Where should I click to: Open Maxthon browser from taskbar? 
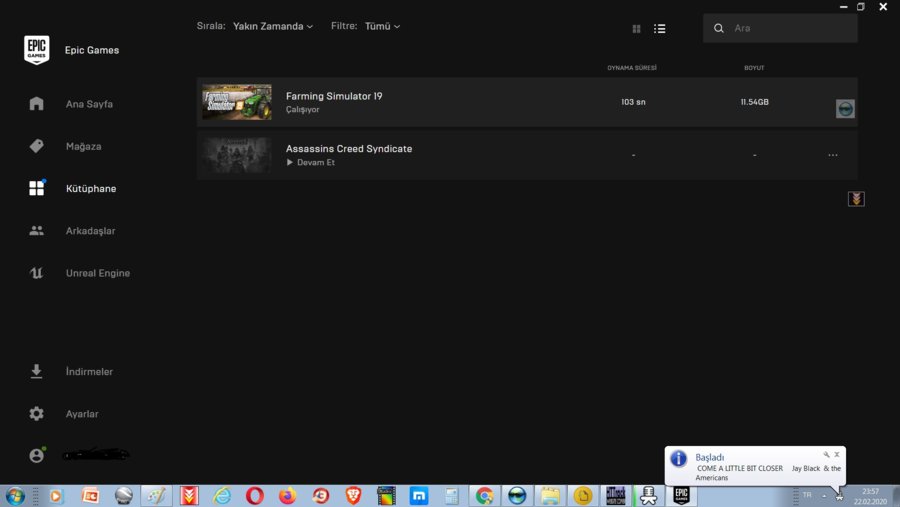(419, 496)
